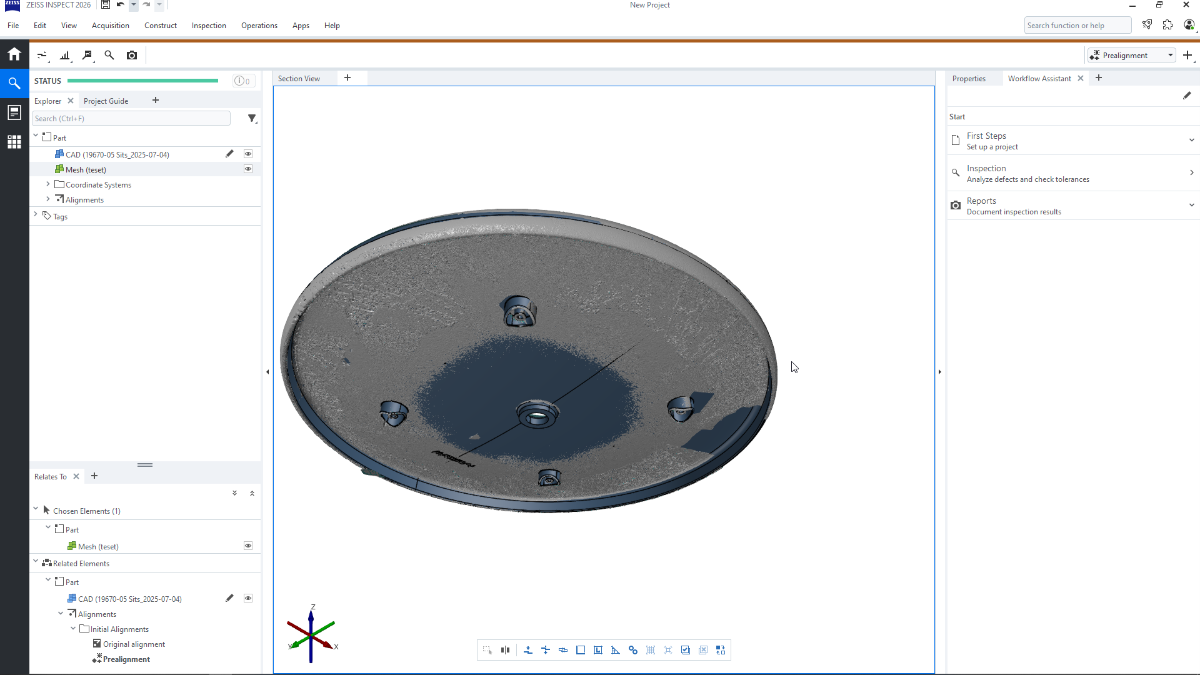Open Reports: Document inspection results

[x=1013, y=206]
